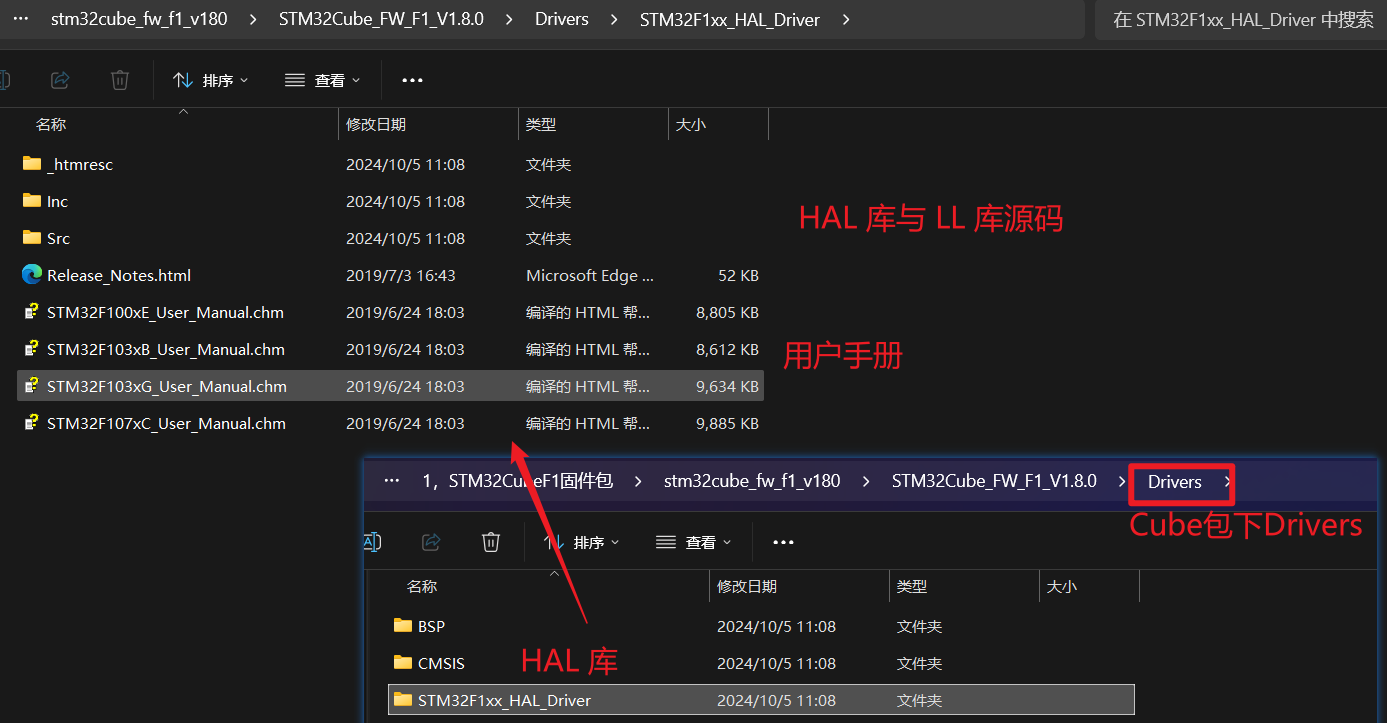The height and width of the screenshot is (723, 1387).
Task: Click the Edge icon of Release_Notes.html
Action: coord(32,275)
